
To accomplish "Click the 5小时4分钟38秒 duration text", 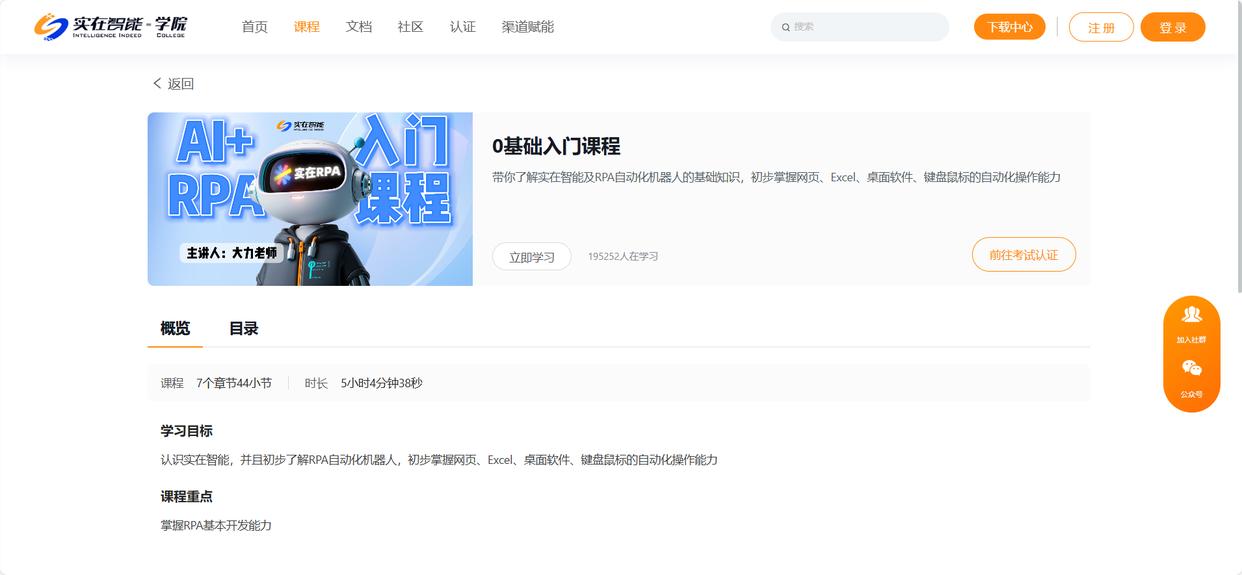I will [x=382, y=383].
